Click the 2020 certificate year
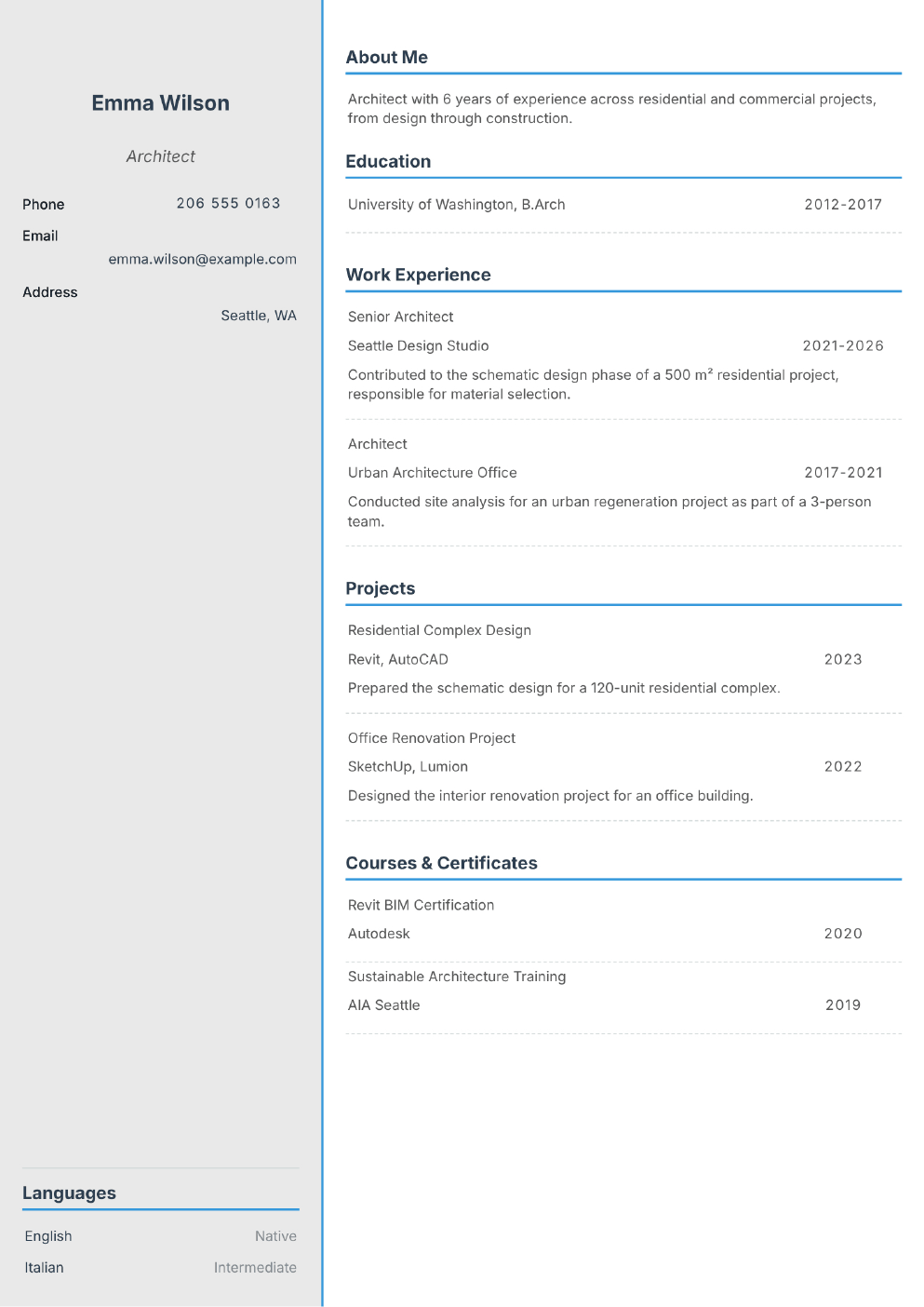The image size is (924, 1307). (843, 934)
